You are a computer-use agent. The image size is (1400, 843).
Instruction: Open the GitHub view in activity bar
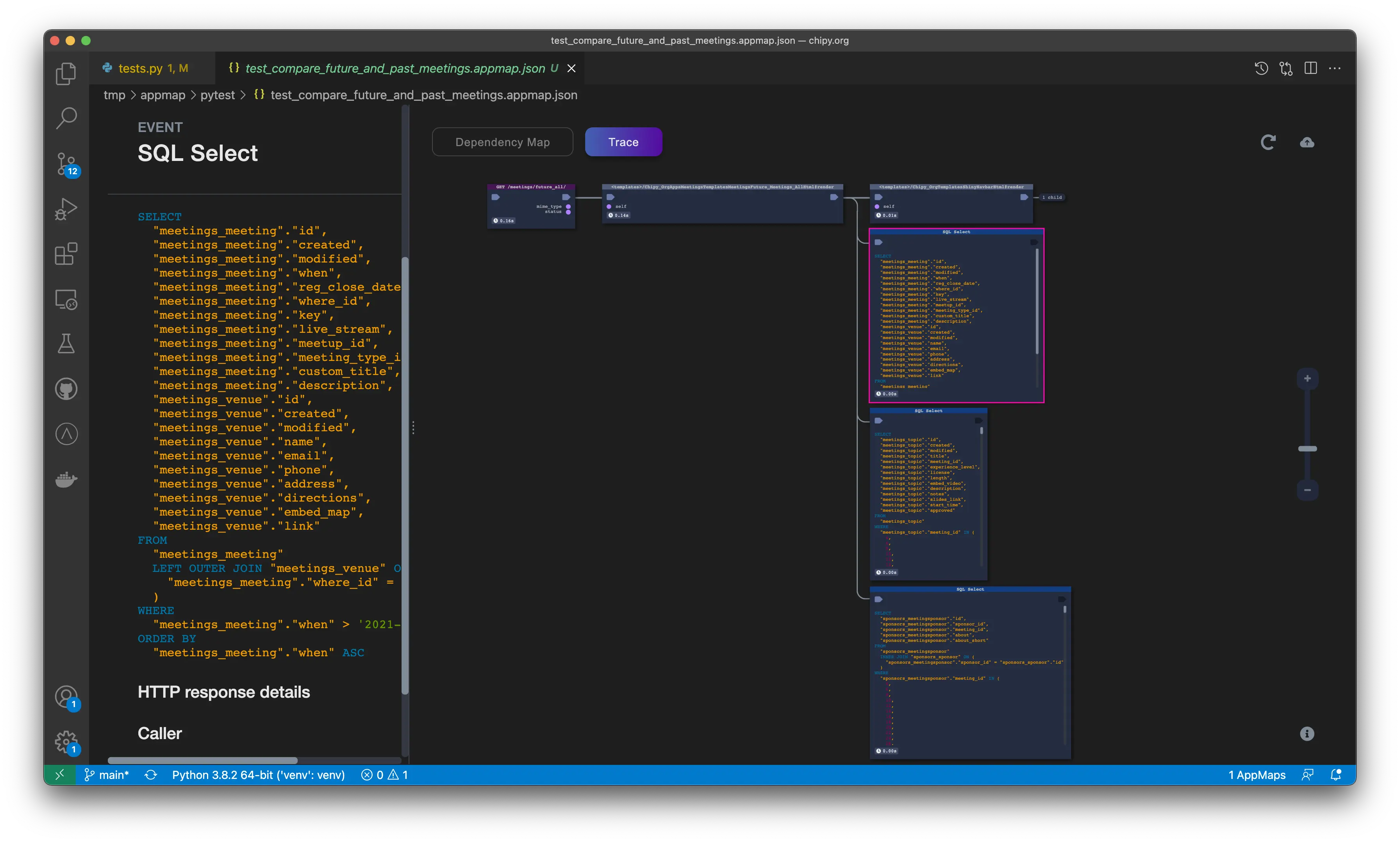66,389
